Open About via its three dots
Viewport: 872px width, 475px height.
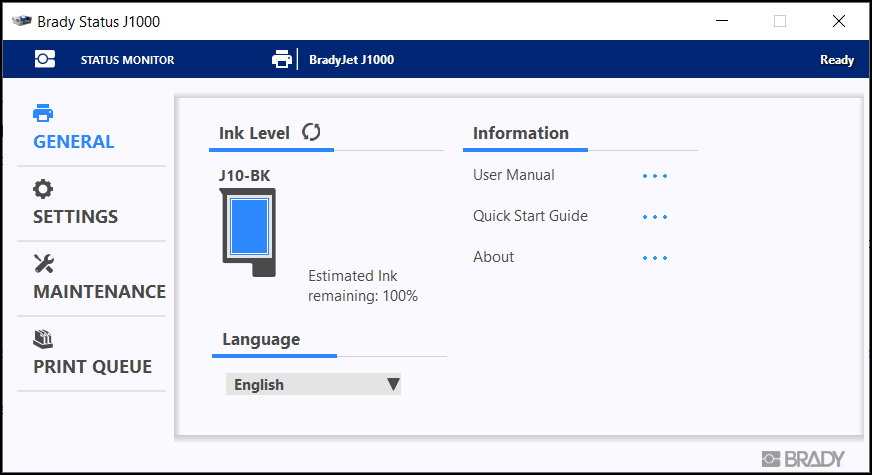pos(655,258)
